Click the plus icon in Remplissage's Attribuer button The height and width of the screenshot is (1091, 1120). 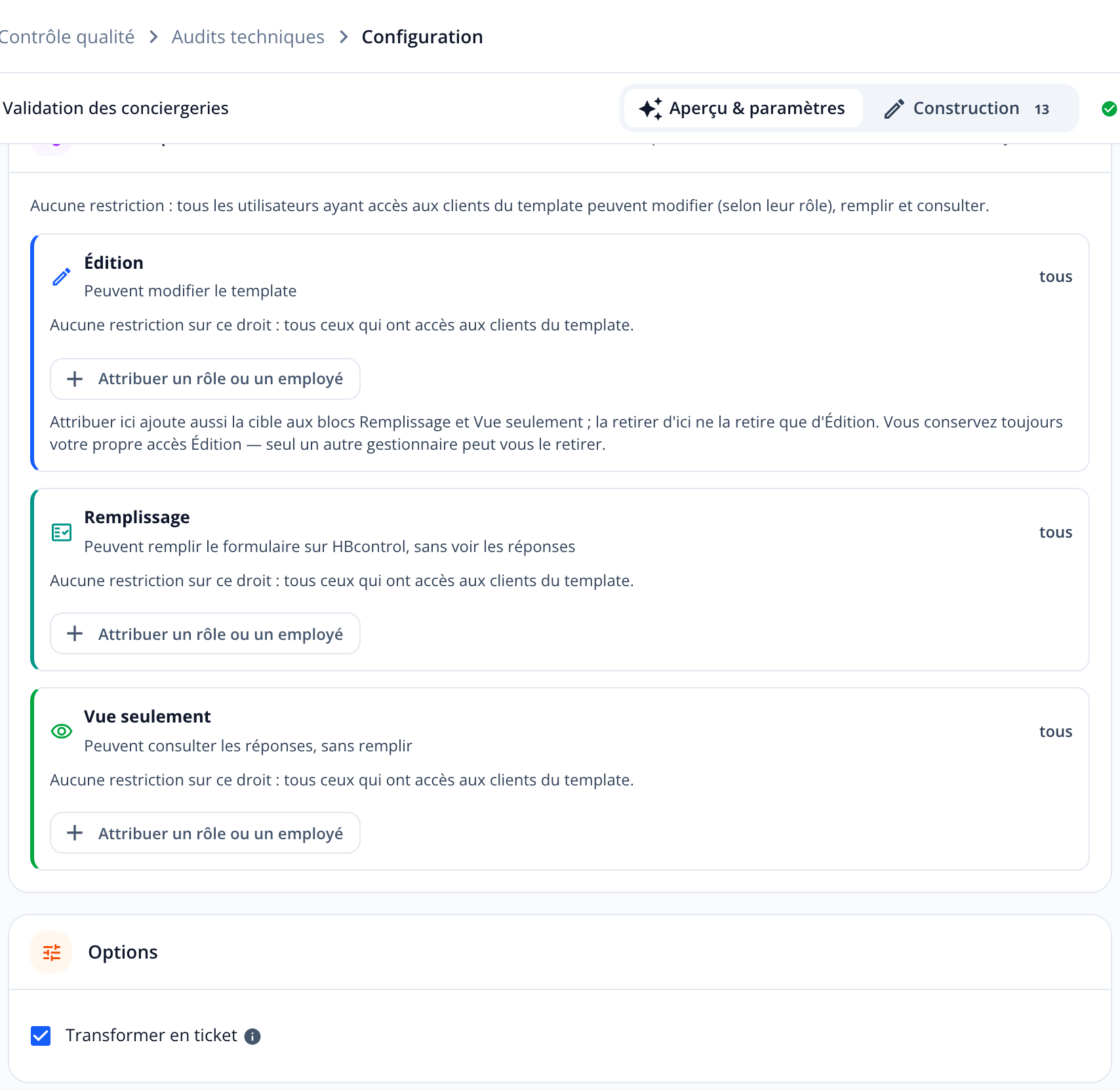[x=75, y=633]
